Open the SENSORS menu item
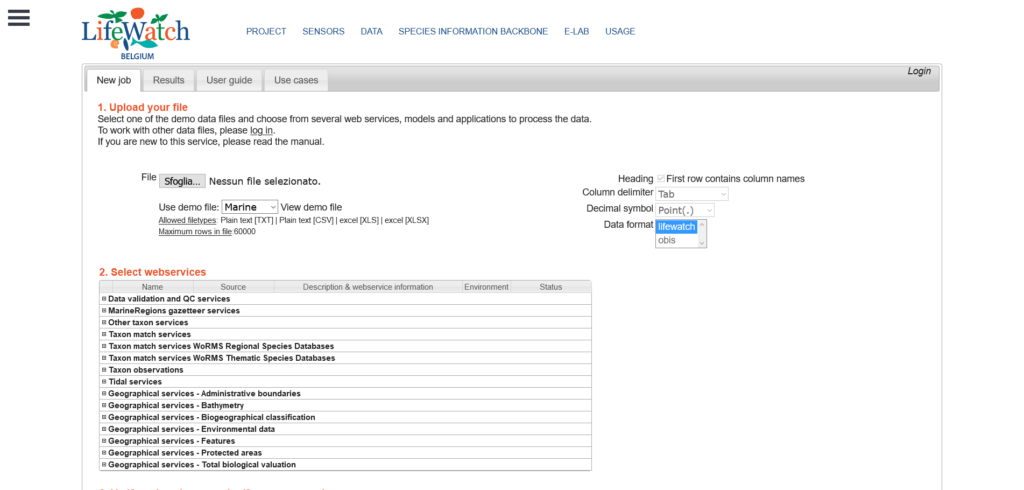The image size is (1024, 490). 323,32
